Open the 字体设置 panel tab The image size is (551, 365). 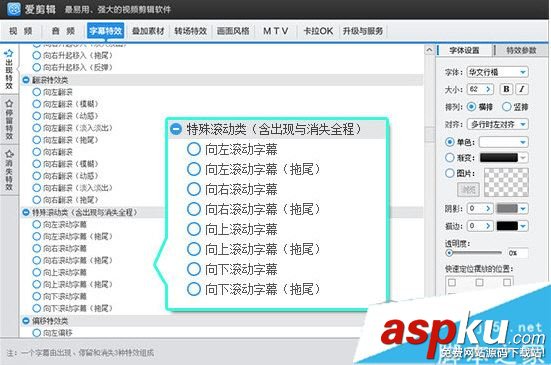coord(464,50)
